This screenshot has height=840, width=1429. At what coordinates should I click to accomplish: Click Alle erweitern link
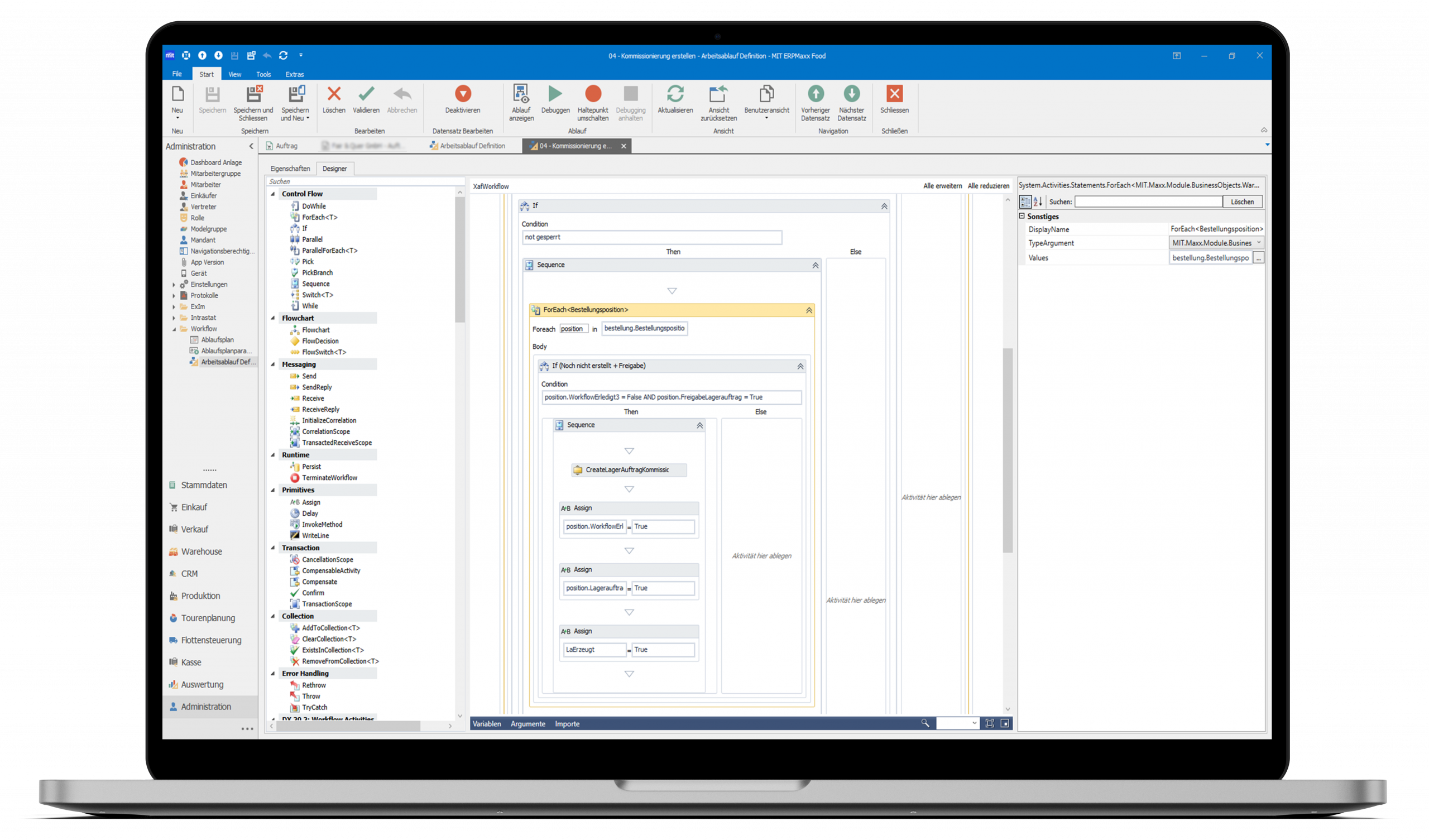pyautogui.click(x=942, y=186)
